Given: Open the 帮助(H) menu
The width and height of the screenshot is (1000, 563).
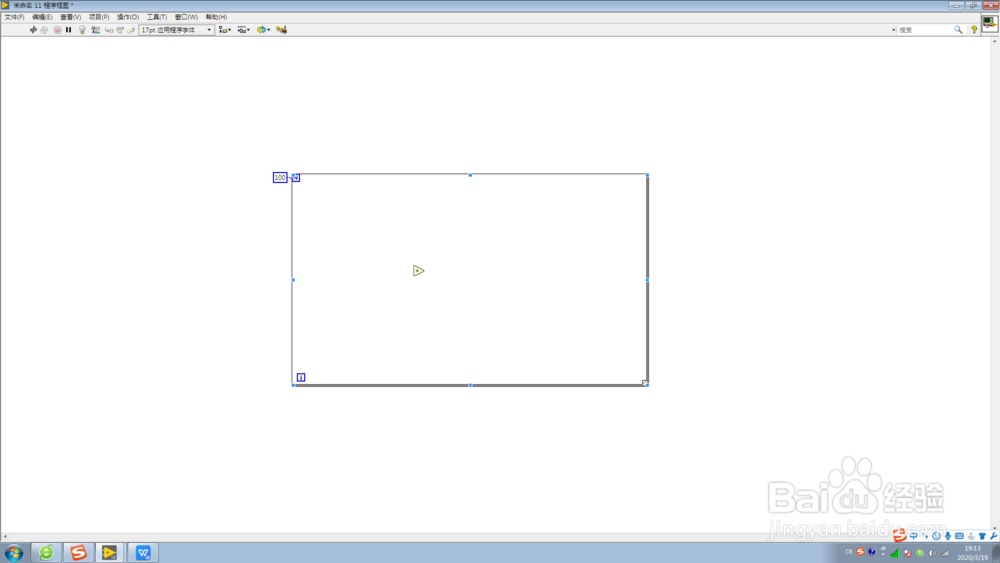Looking at the screenshot, I should point(216,17).
